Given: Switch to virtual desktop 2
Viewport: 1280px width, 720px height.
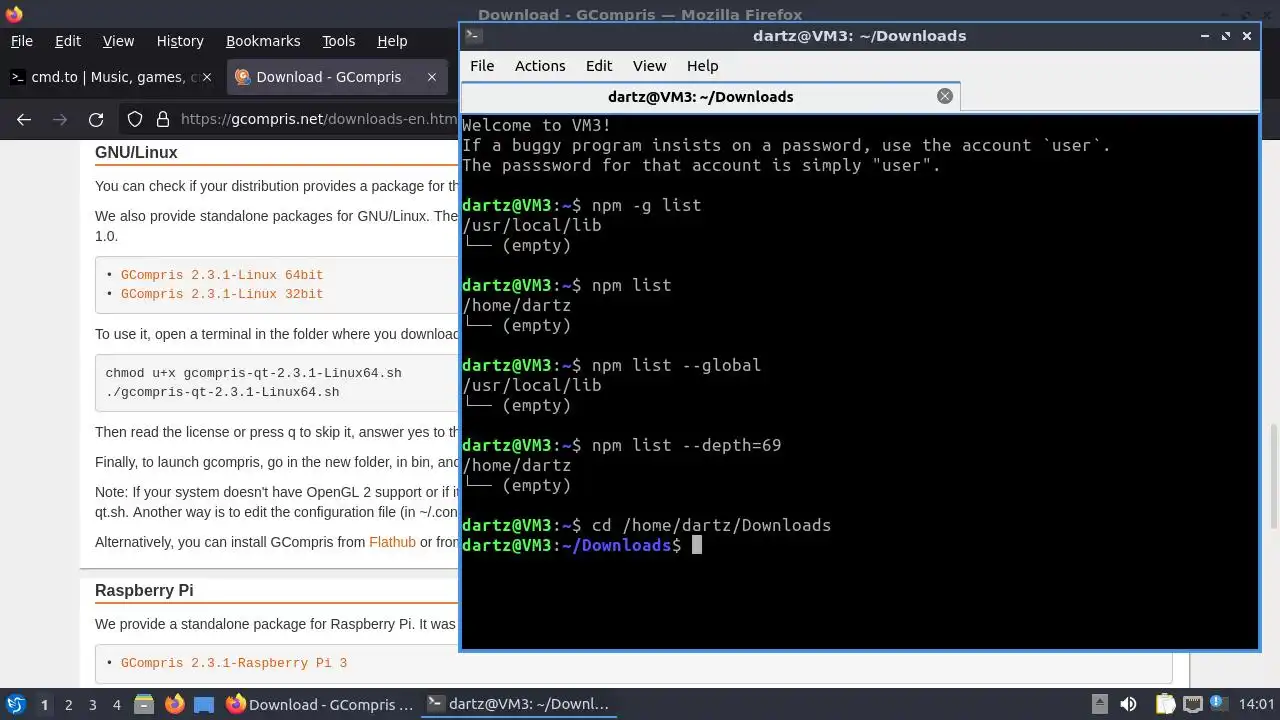Looking at the screenshot, I should [x=68, y=704].
